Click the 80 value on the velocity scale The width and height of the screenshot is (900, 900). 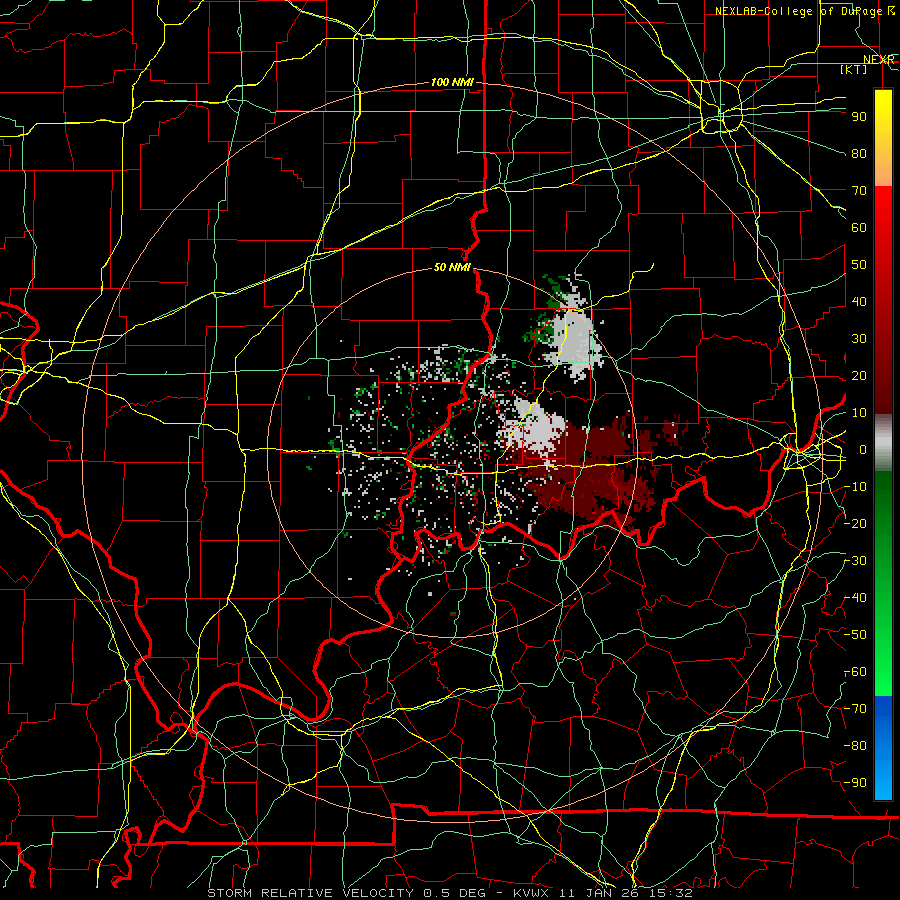tap(859, 154)
